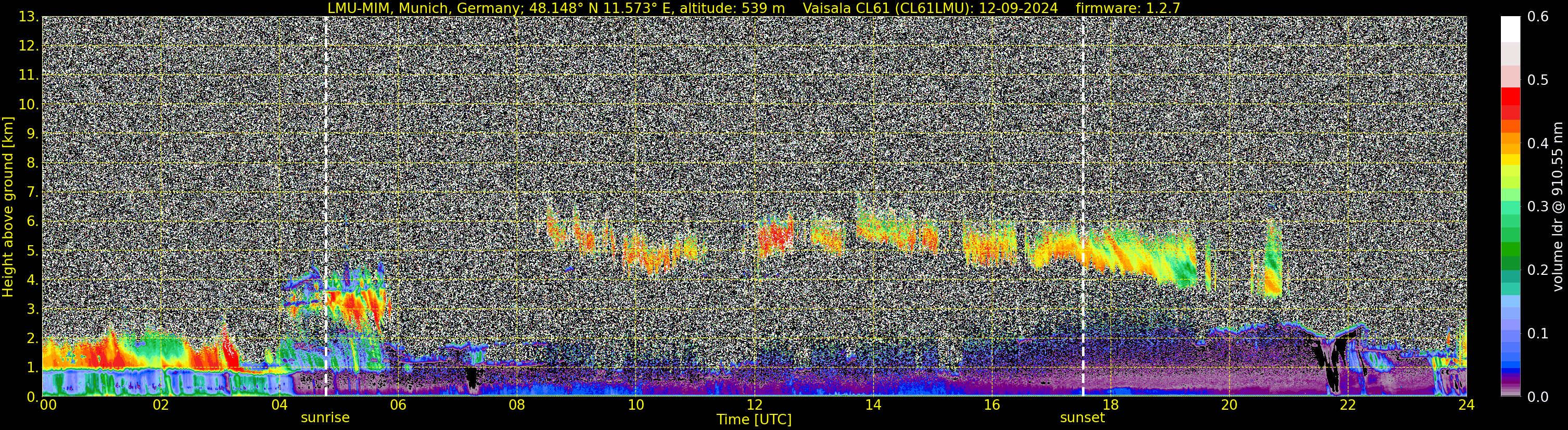
Task: Click the time axis tick label 14
Action: 873,406
